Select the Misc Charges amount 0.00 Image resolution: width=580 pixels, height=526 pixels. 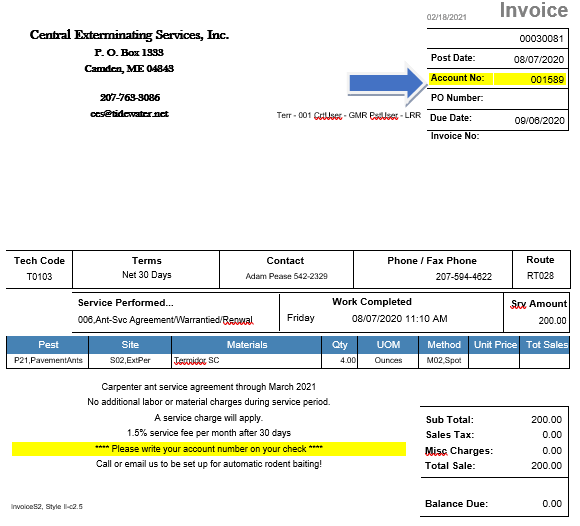coord(552,451)
